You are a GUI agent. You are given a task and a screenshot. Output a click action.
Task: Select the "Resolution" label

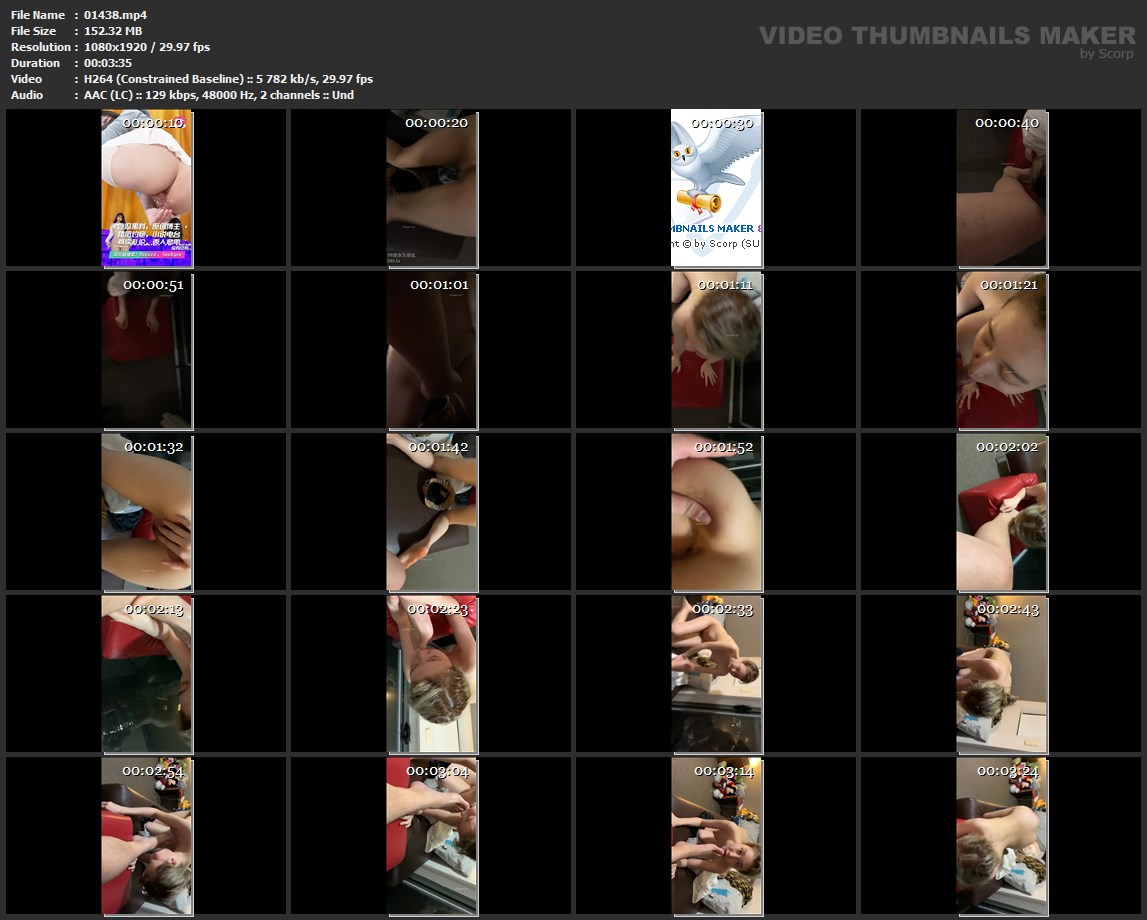coord(40,47)
